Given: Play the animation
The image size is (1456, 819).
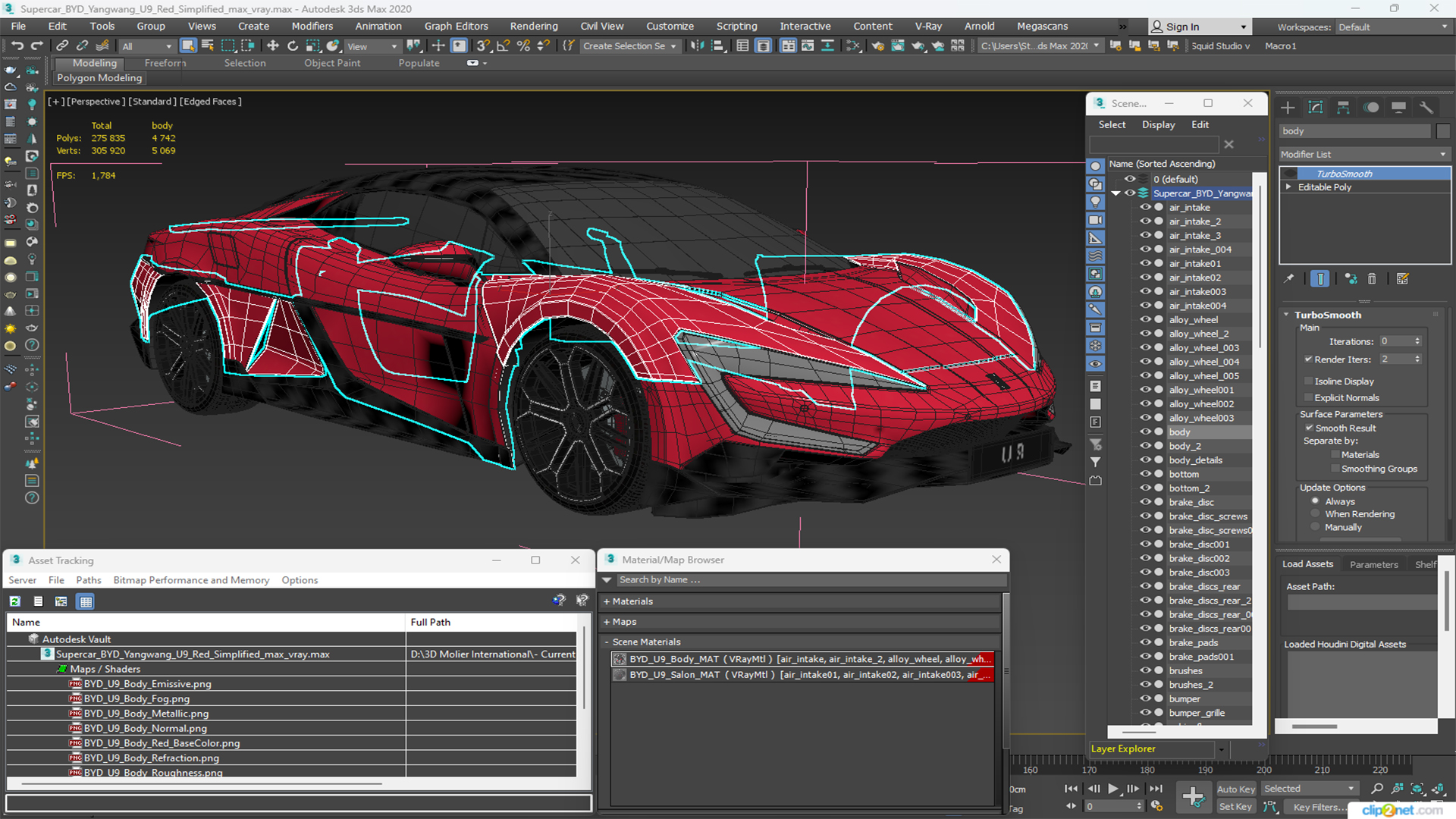Looking at the screenshot, I should (x=1112, y=789).
